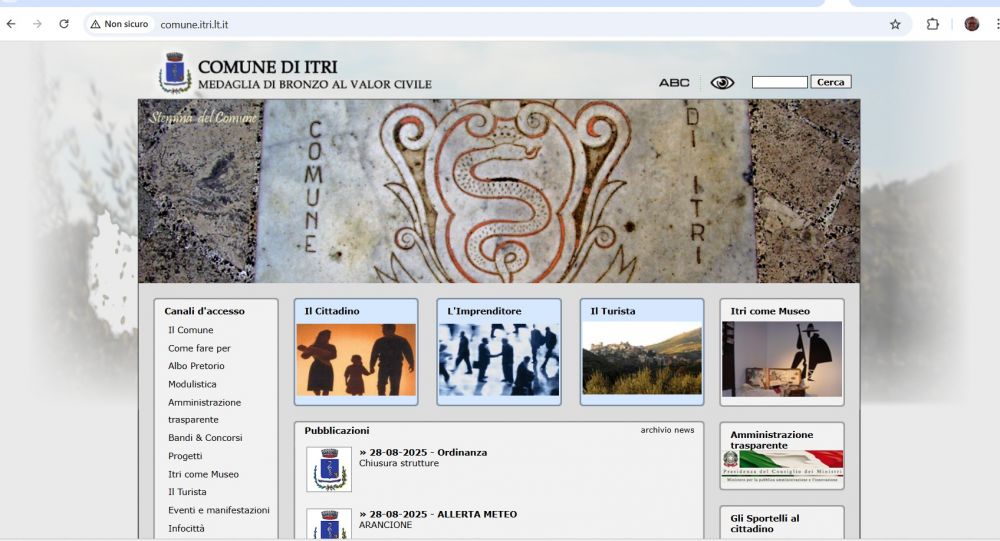Click the Il Cittadino heading
Screen dimensions: 1000x541
(332, 311)
